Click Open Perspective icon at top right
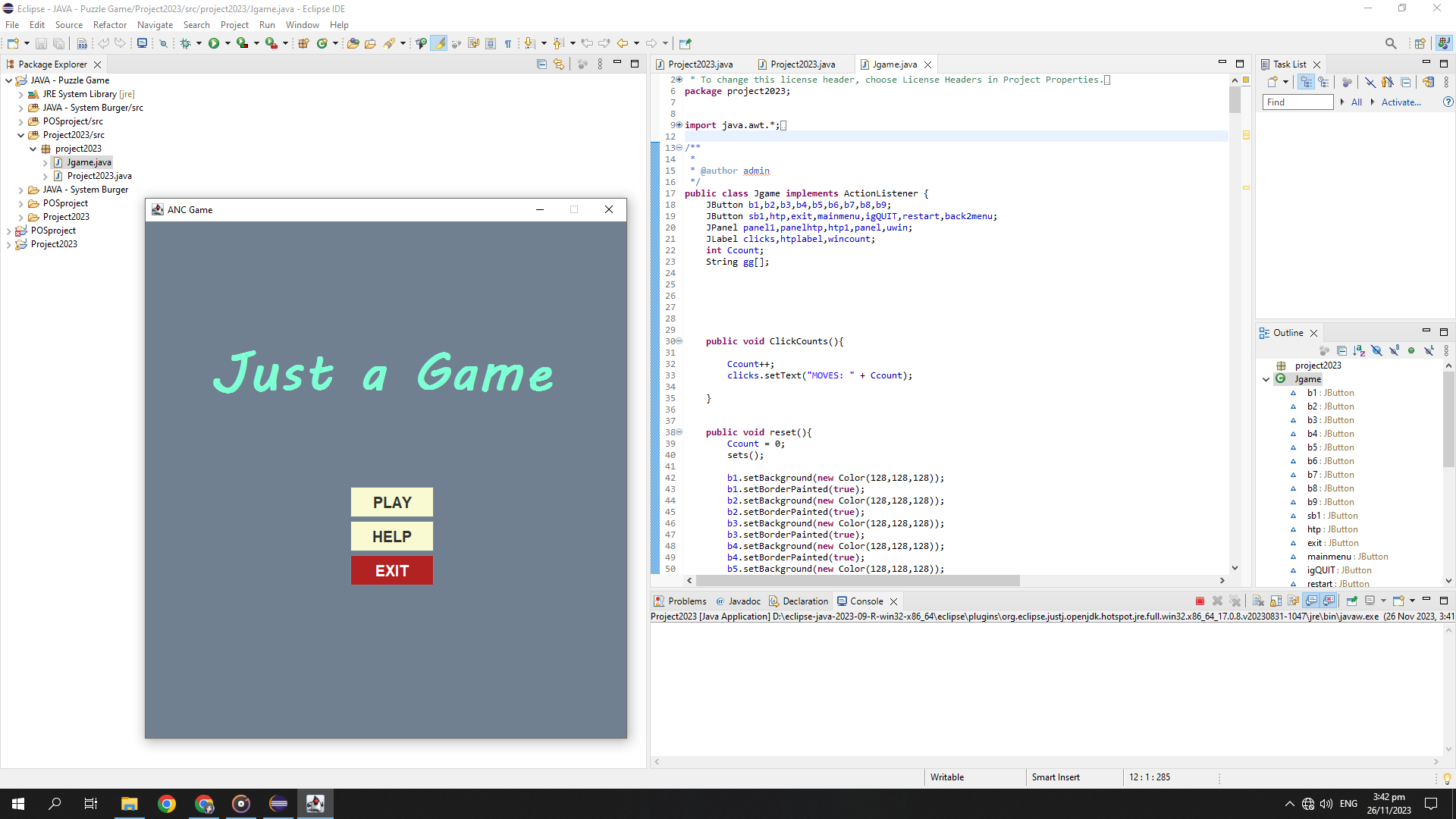This screenshot has width=1456, height=819. [1420, 43]
